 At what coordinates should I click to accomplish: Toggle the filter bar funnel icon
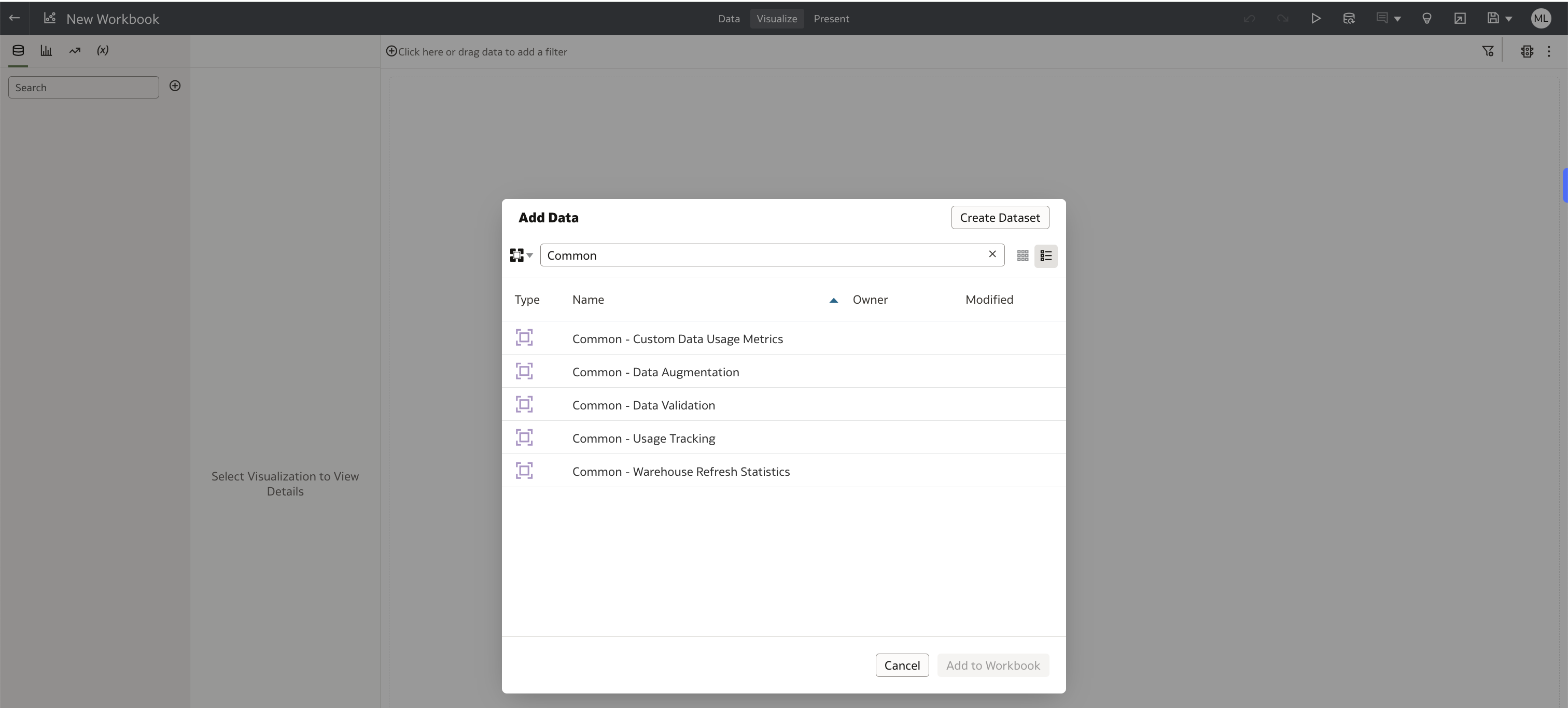tap(1488, 52)
